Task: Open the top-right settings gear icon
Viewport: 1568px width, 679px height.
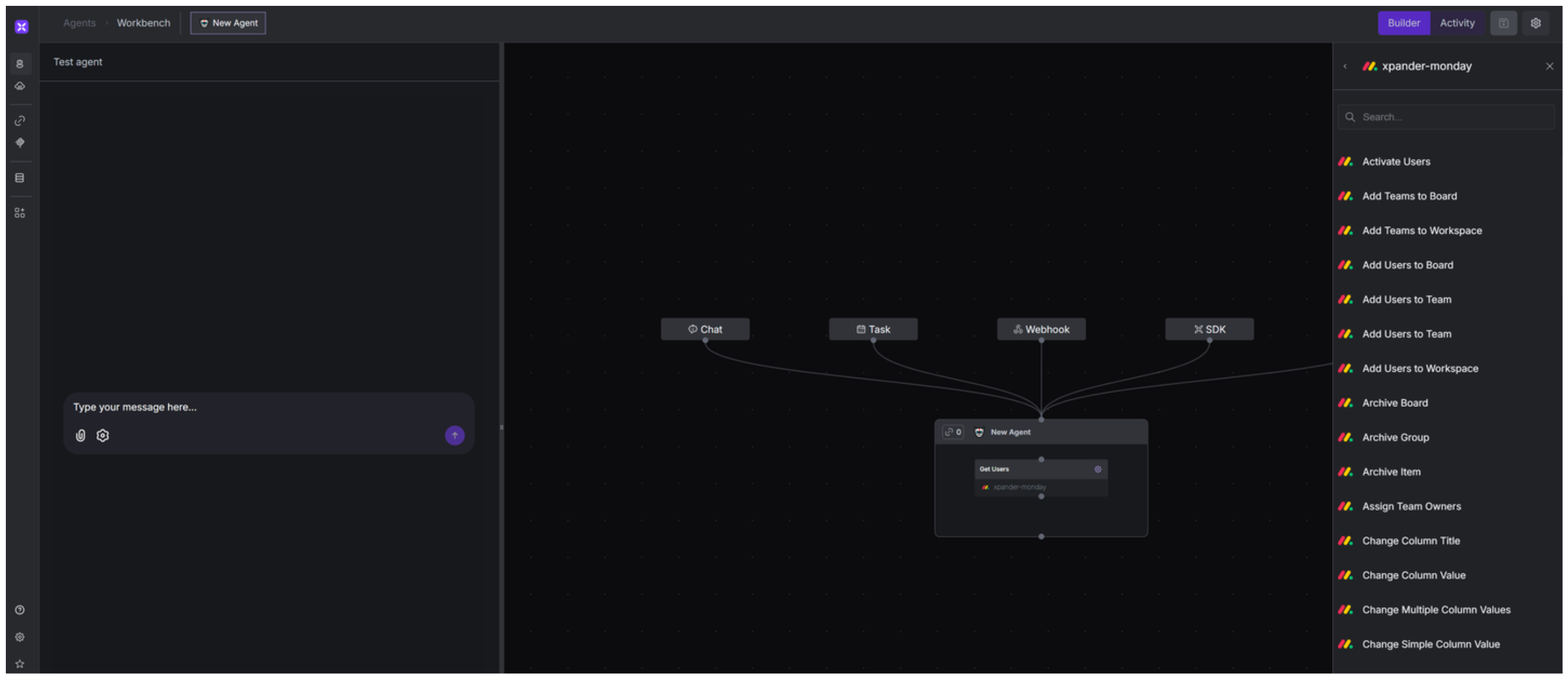Action: (1536, 23)
